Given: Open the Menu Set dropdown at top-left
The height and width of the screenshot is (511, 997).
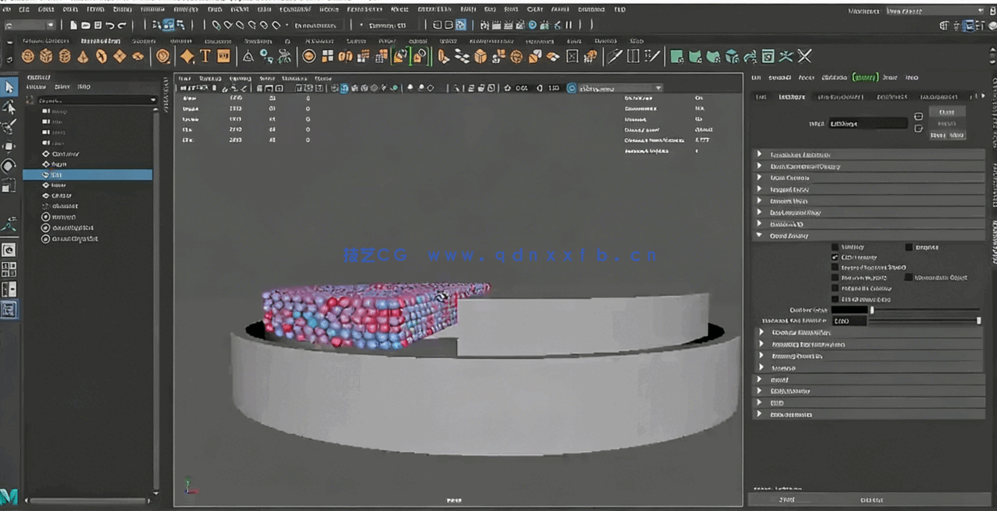Looking at the screenshot, I should [30, 25].
